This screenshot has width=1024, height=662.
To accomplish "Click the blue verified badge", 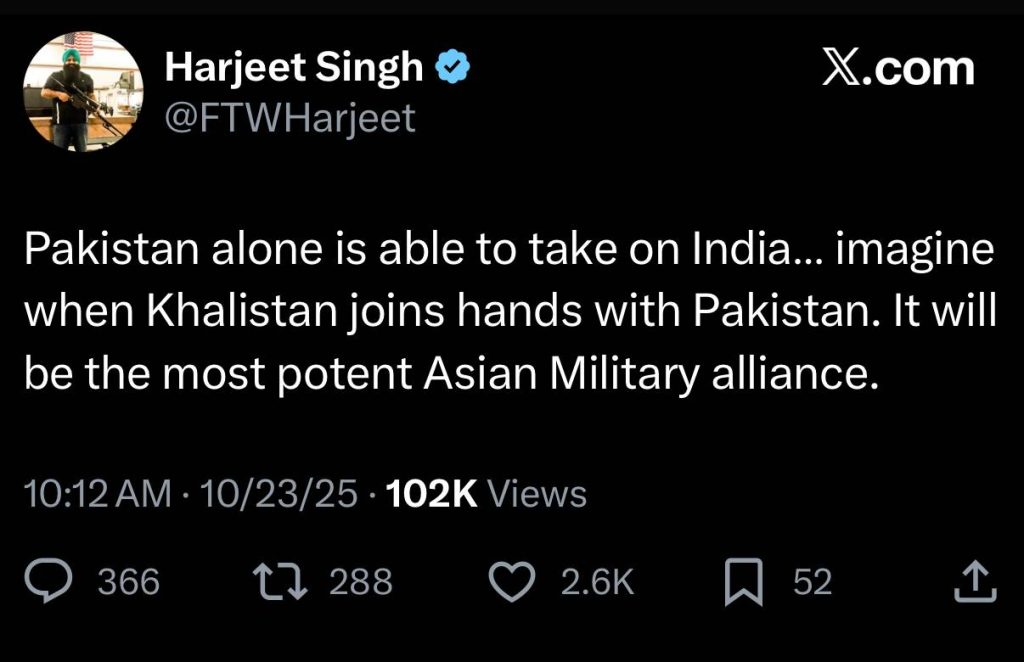I will (x=453, y=69).
